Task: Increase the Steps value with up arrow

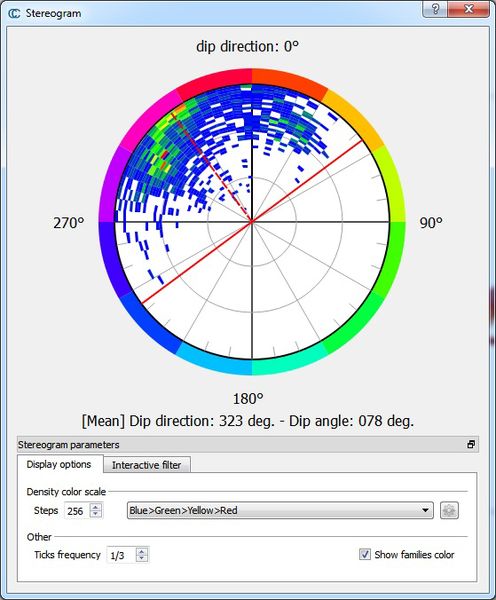Action: pos(96,507)
